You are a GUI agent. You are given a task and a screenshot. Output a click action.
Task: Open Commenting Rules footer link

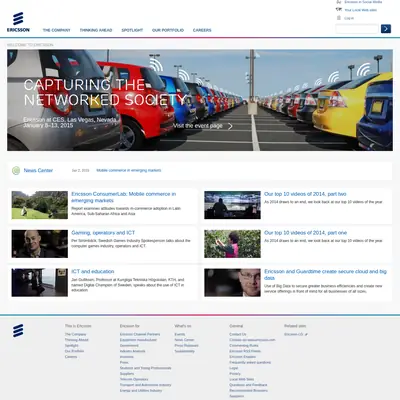(x=244, y=346)
